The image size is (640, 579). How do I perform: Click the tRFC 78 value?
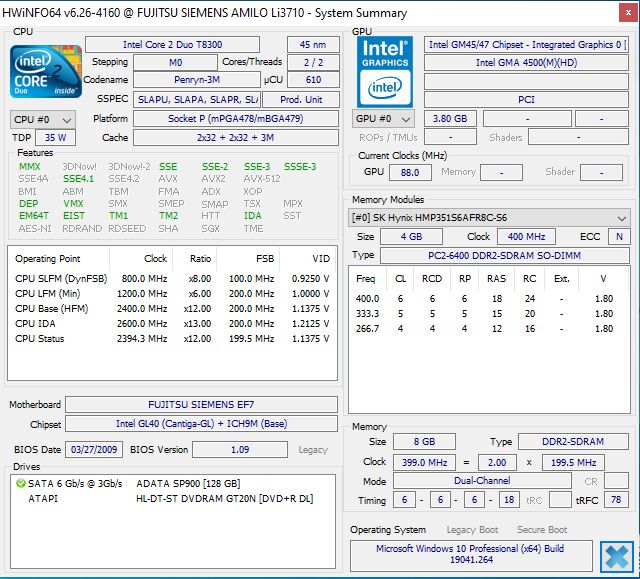pyautogui.click(x=616, y=500)
